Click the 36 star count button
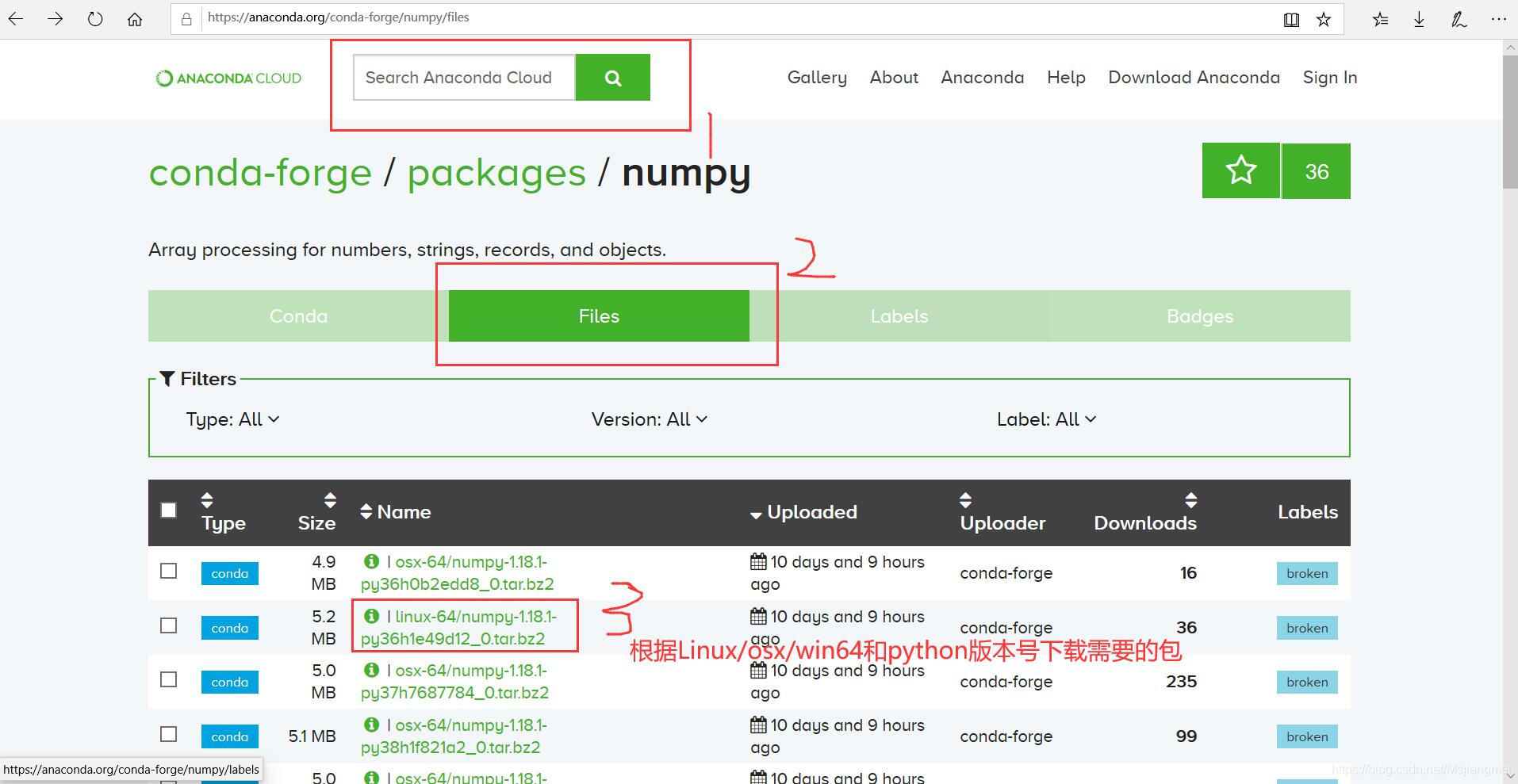Viewport: 1518px width, 784px height. [x=1317, y=171]
